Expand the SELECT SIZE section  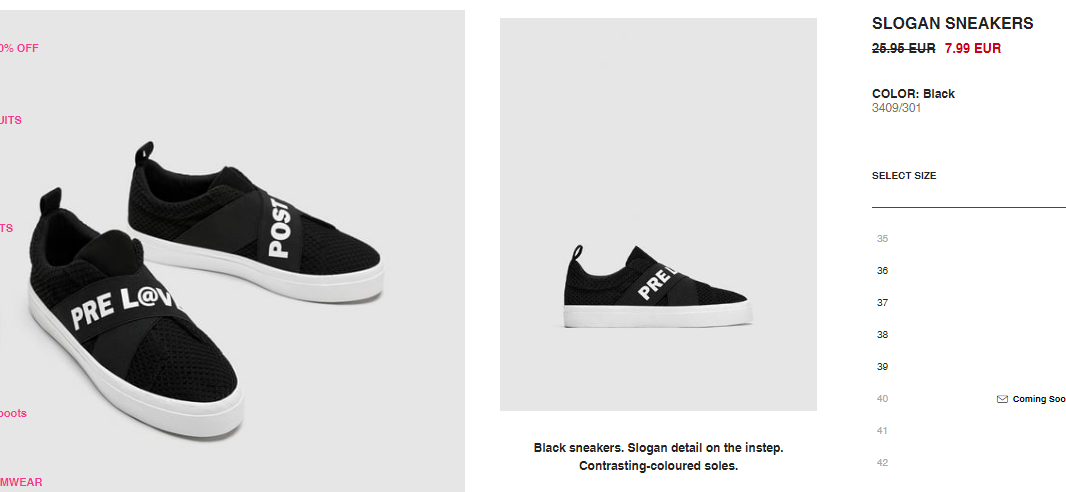coord(904,175)
